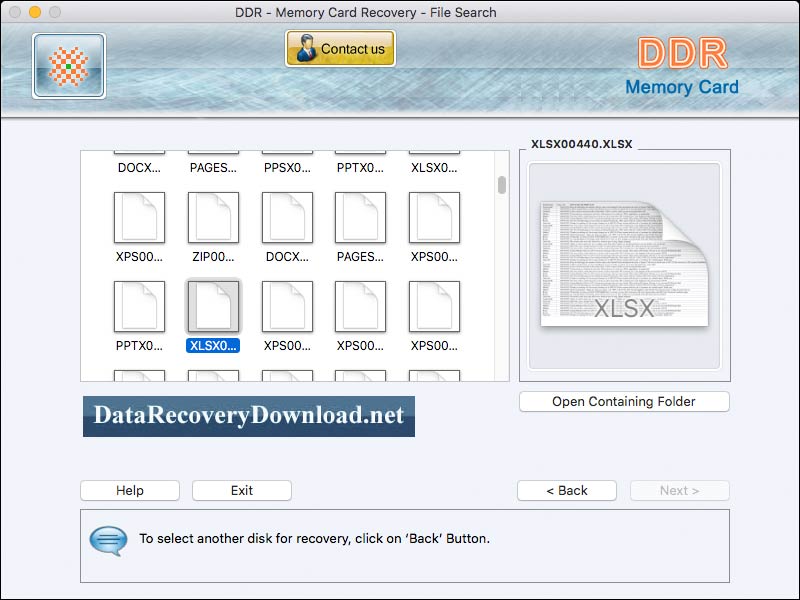Click the file list scrollbar thumb
The height and width of the screenshot is (600, 800).
(x=502, y=185)
